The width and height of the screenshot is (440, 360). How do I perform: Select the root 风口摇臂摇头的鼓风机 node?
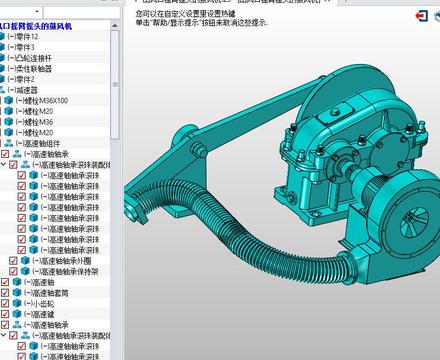click(x=36, y=26)
